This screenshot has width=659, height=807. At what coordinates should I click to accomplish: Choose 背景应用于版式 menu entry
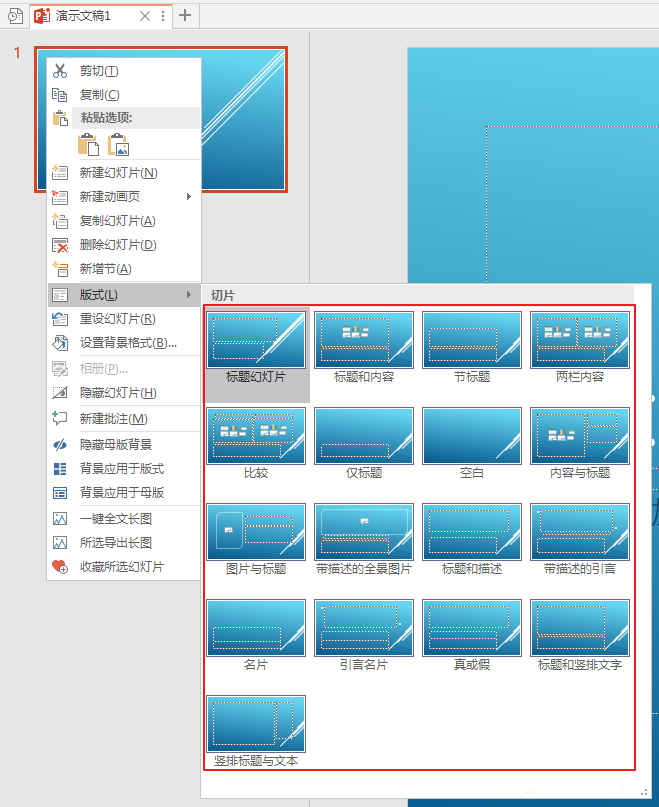124,468
